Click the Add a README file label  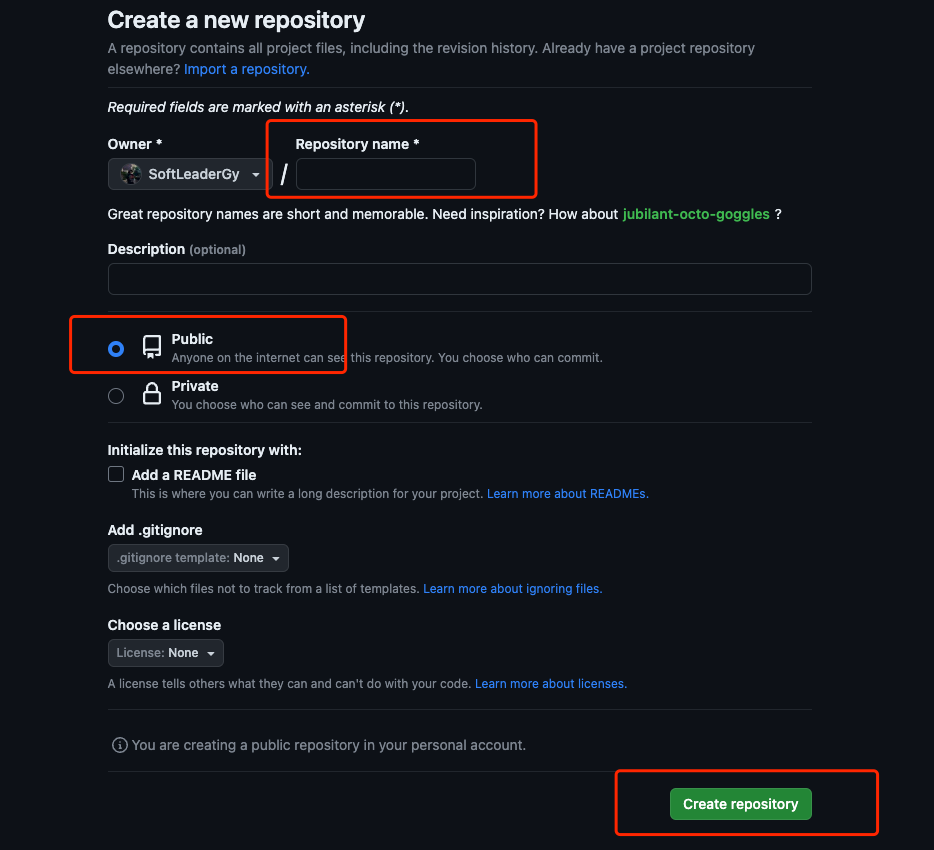(x=194, y=475)
